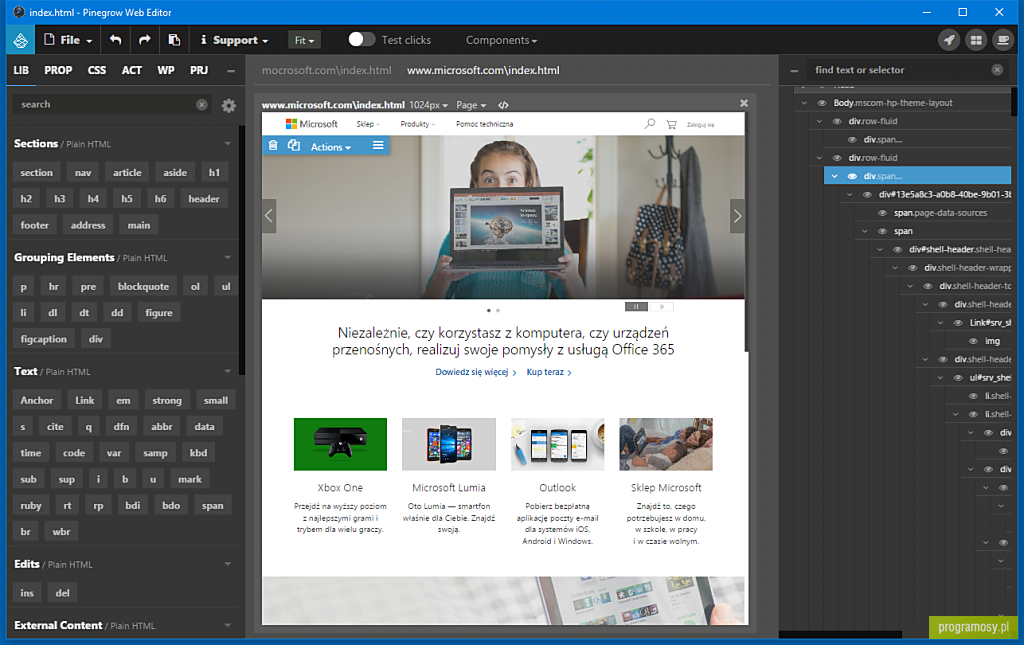Follow the 'Kup teraz' link
The height and width of the screenshot is (645, 1024).
point(549,372)
